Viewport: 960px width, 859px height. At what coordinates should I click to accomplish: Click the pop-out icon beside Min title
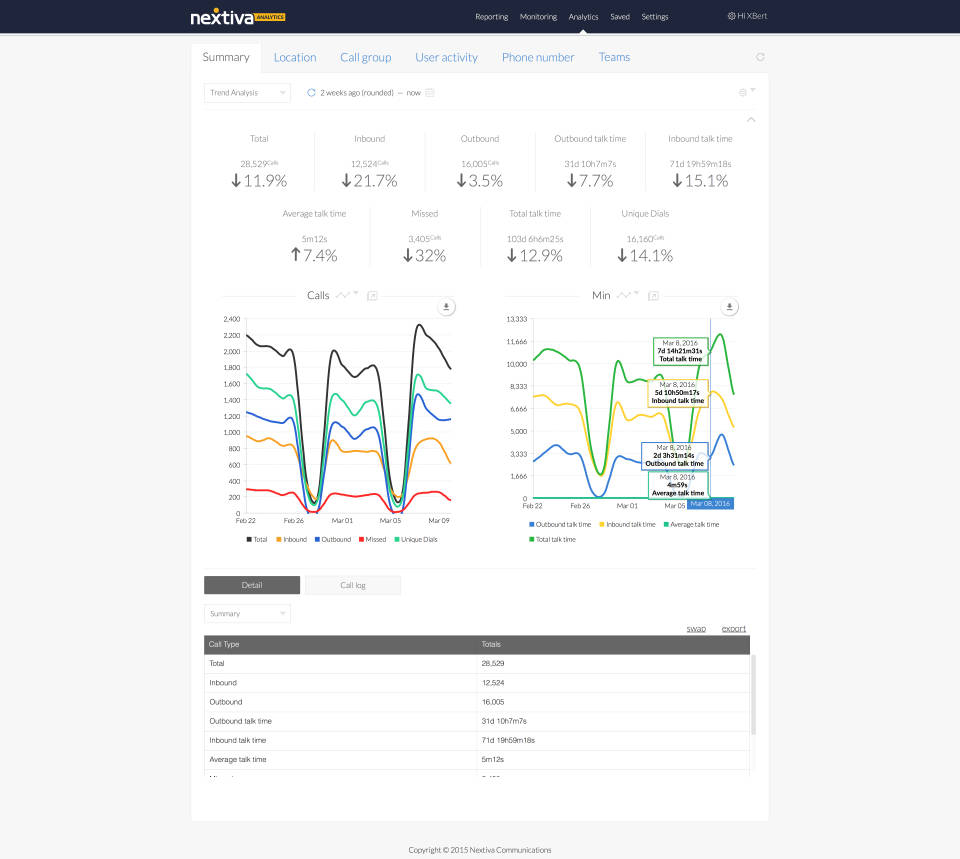[x=653, y=296]
